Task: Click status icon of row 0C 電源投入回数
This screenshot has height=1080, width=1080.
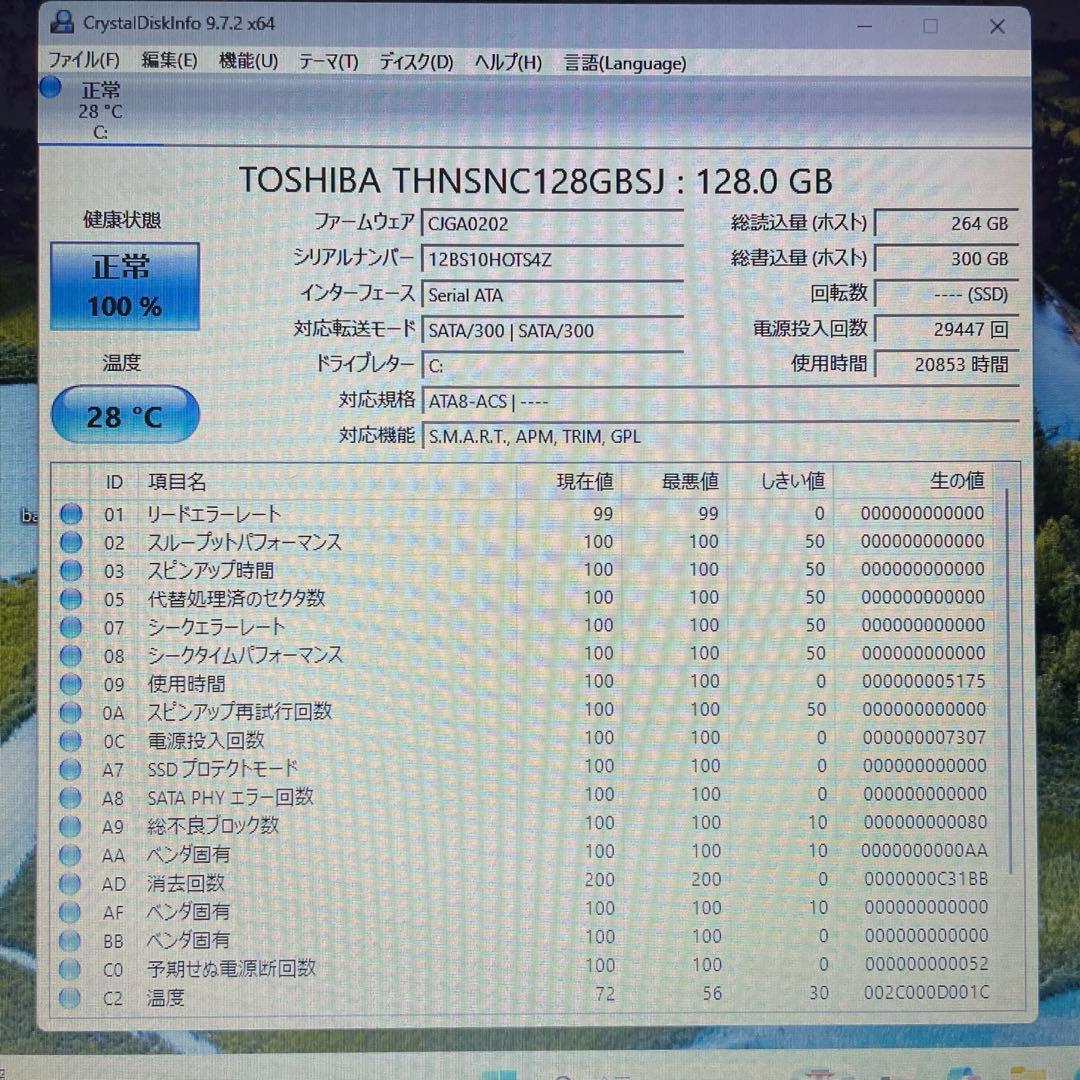Action: 70,740
